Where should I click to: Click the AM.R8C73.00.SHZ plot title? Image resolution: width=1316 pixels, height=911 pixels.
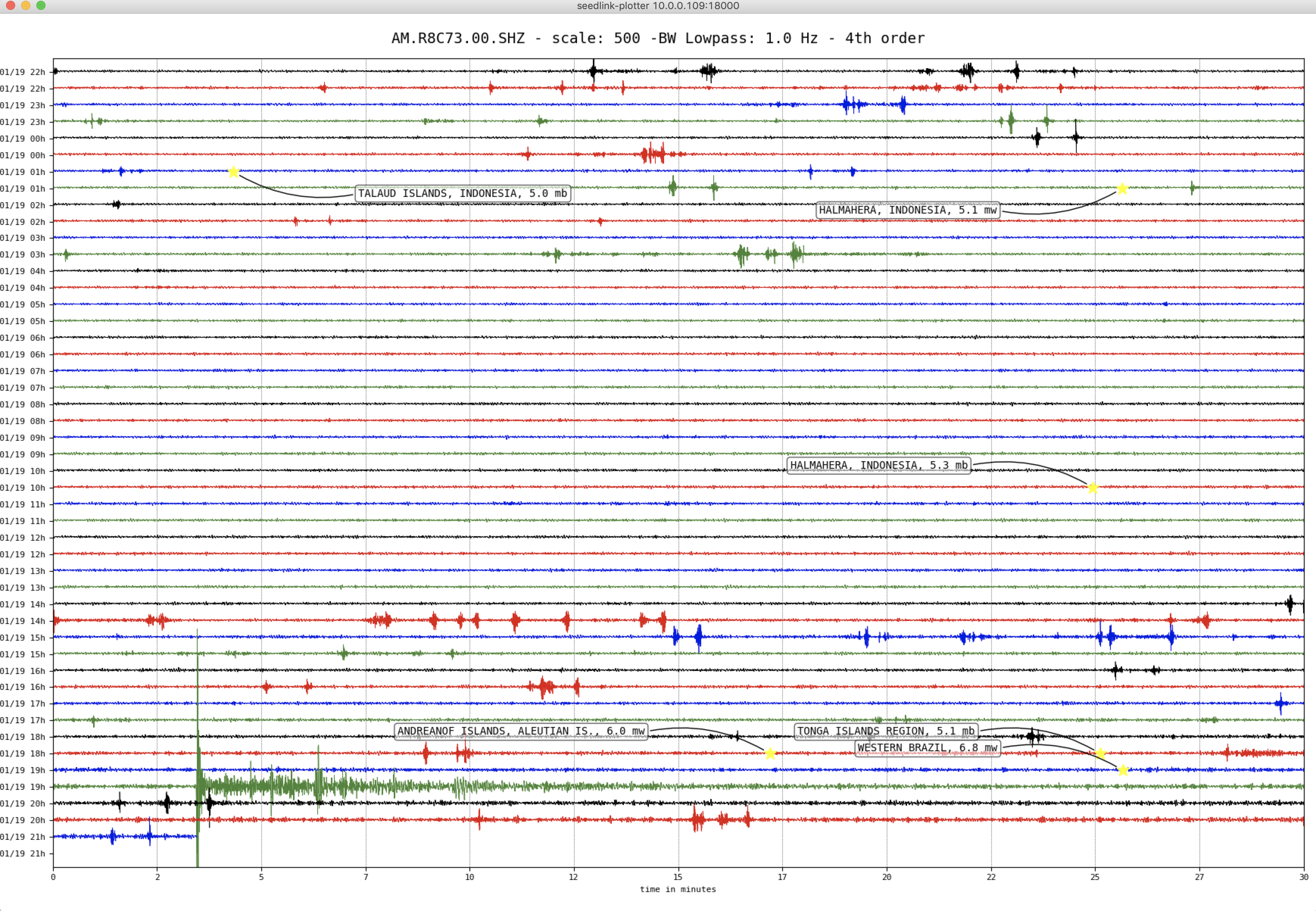(x=658, y=38)
